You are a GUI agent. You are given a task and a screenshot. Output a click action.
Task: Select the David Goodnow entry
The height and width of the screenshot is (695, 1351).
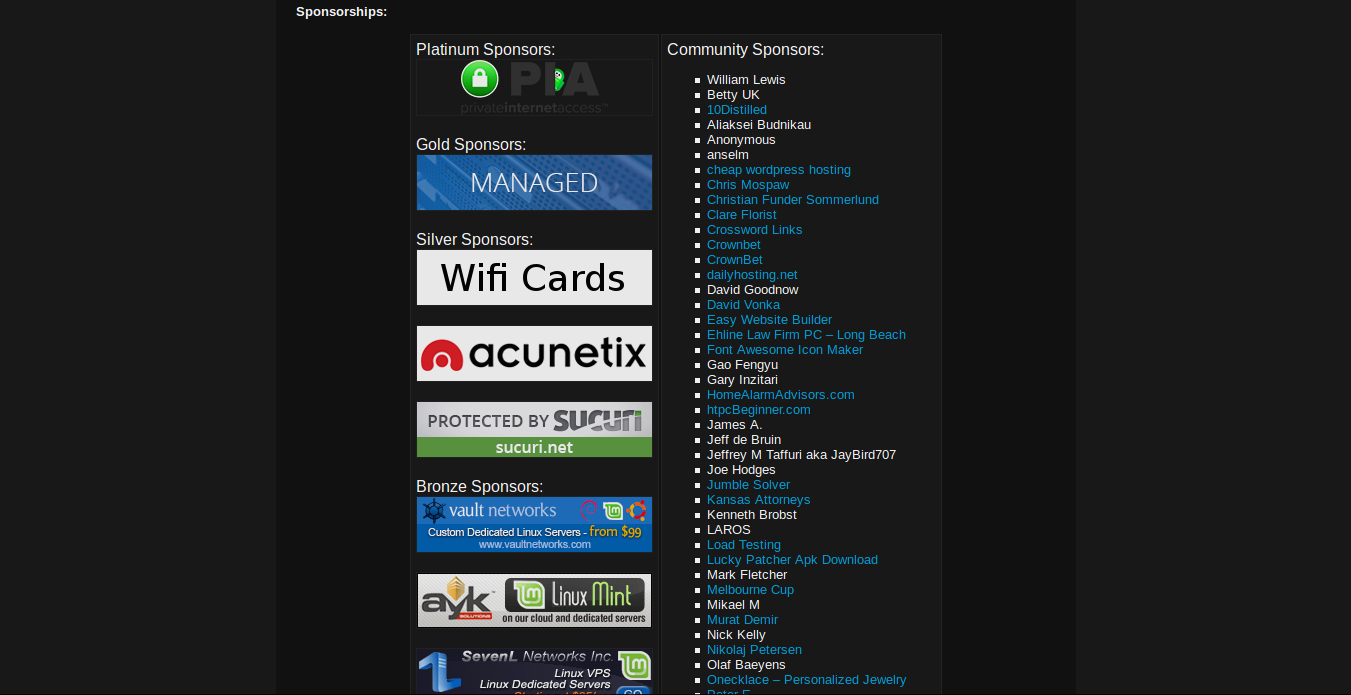[753, 290]
